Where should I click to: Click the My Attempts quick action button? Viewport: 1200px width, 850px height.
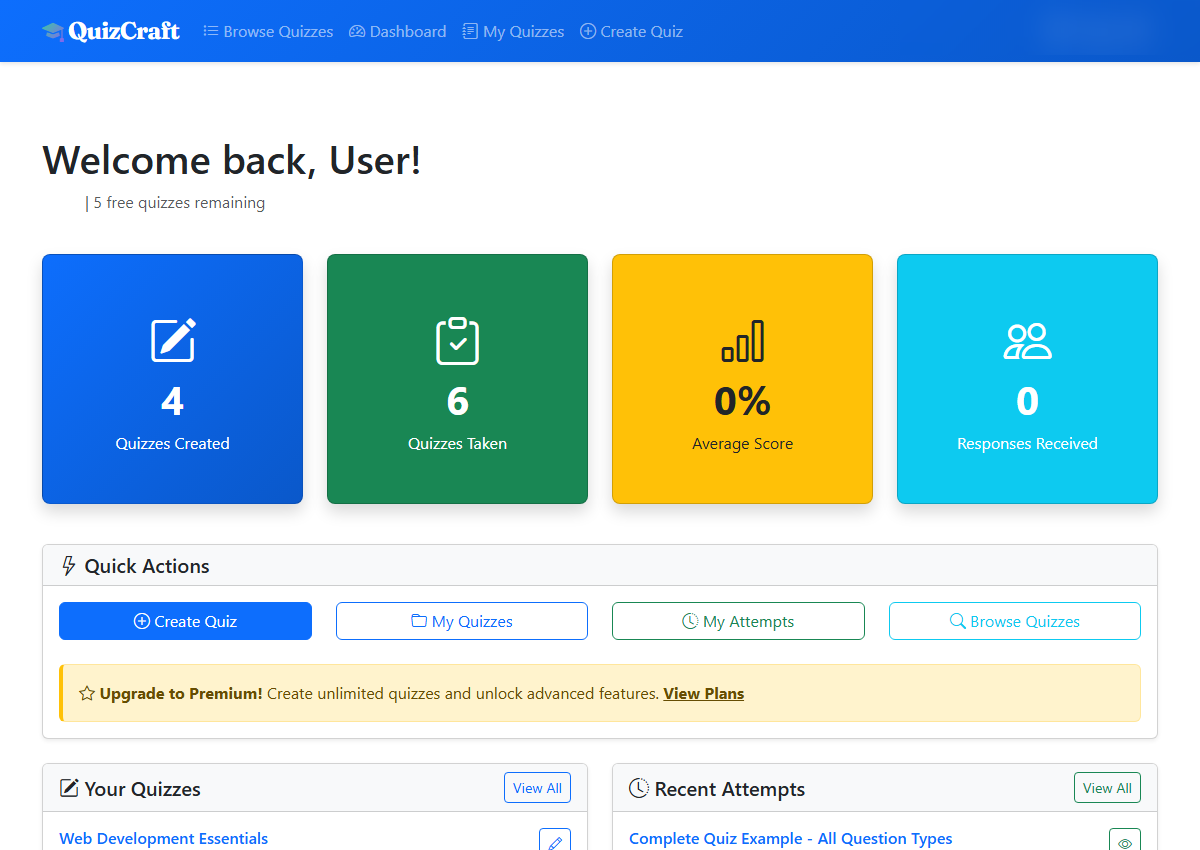(738, 620)
